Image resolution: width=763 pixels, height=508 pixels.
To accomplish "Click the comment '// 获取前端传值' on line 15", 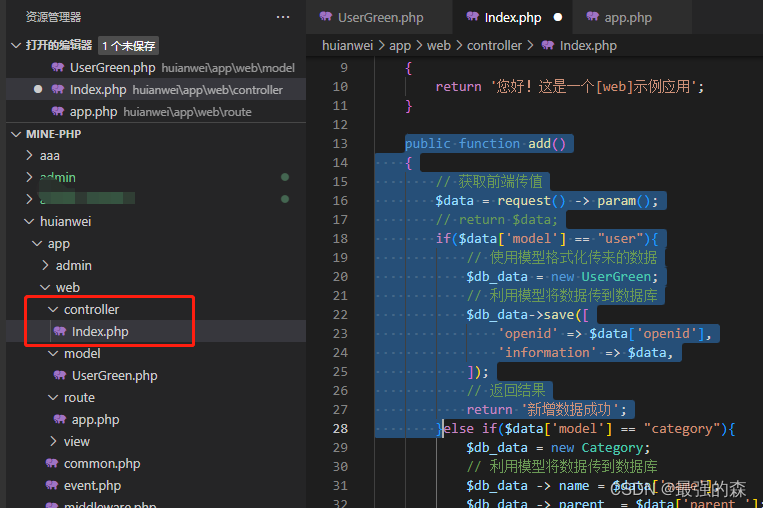I will [489, 181].
